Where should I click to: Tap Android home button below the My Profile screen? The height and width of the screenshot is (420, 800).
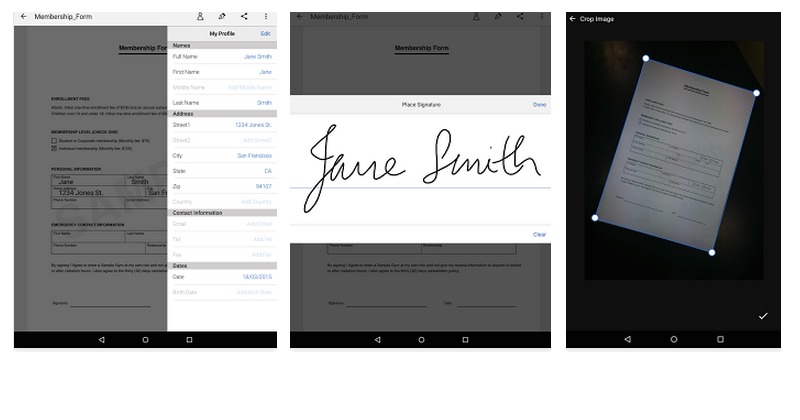(145, 339)
